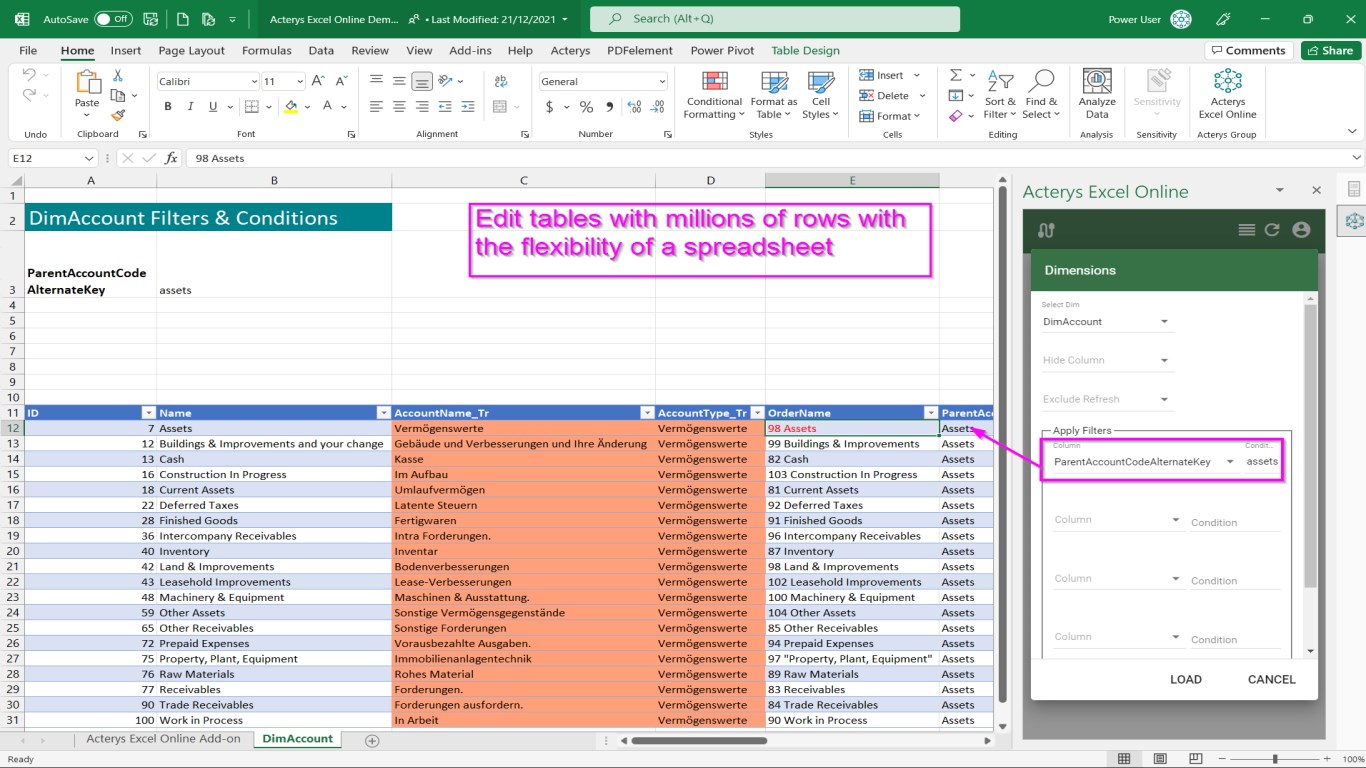This screenshot has height=768, width=1366.
Task: Center-align the cell text horizontally
Action: 399,107
